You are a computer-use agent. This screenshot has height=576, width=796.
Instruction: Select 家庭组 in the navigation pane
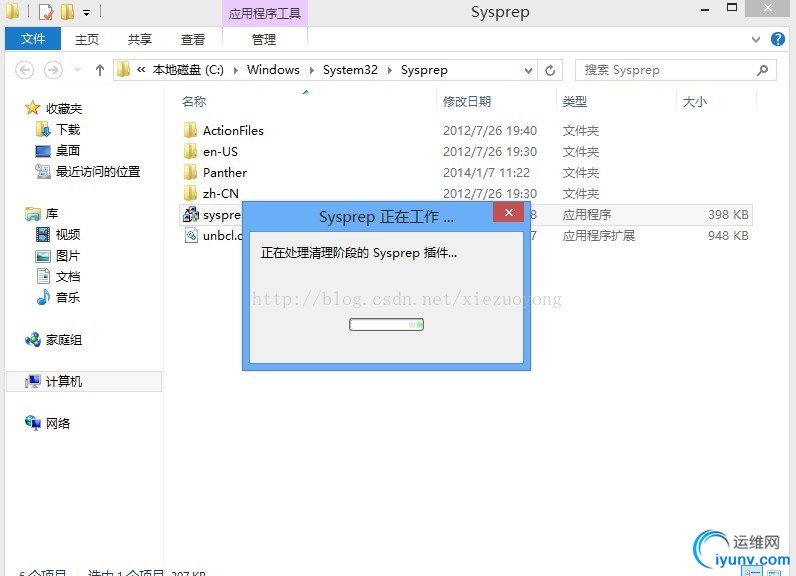[64, 340]
